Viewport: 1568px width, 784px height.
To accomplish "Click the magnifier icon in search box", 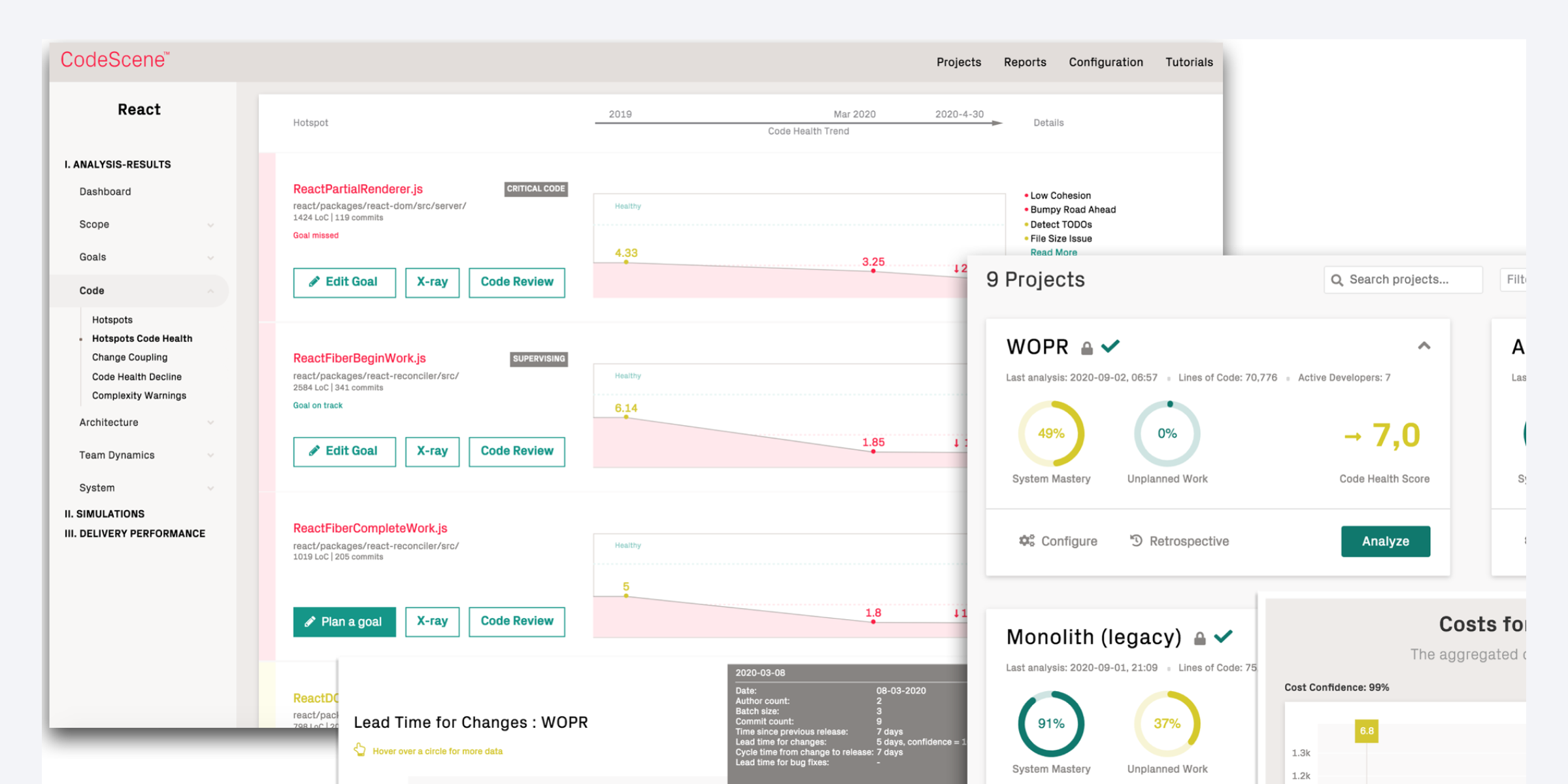I will 1337,280.
